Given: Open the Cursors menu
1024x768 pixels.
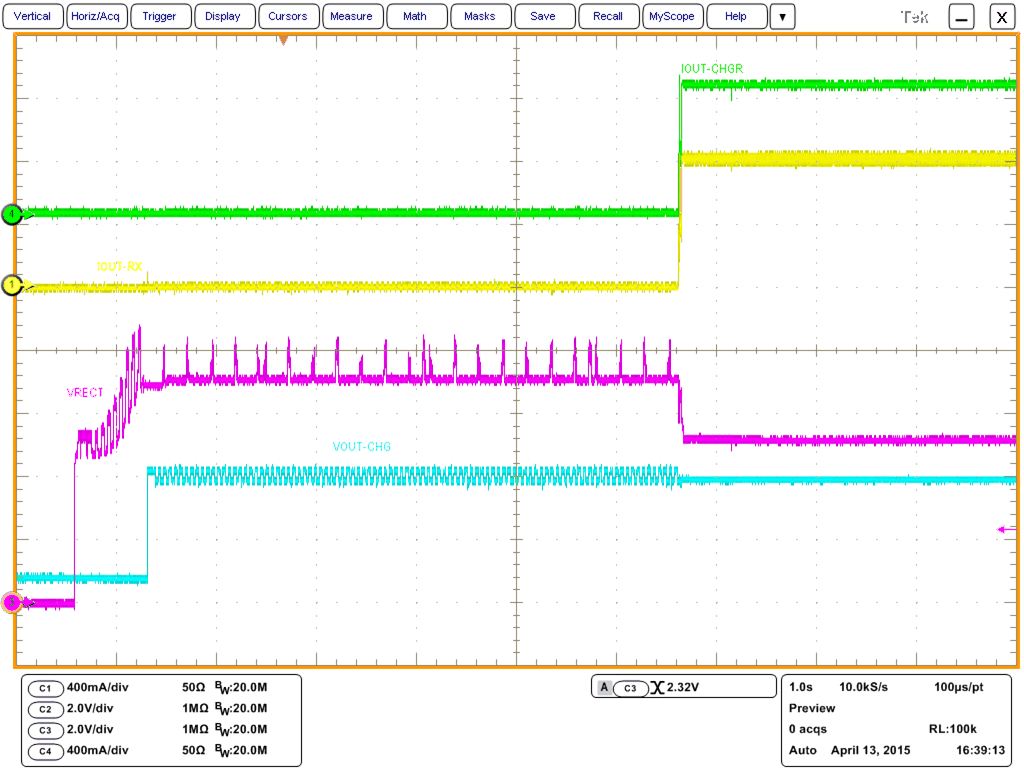Looking at the screenshot, I should [x=288, y=16].
